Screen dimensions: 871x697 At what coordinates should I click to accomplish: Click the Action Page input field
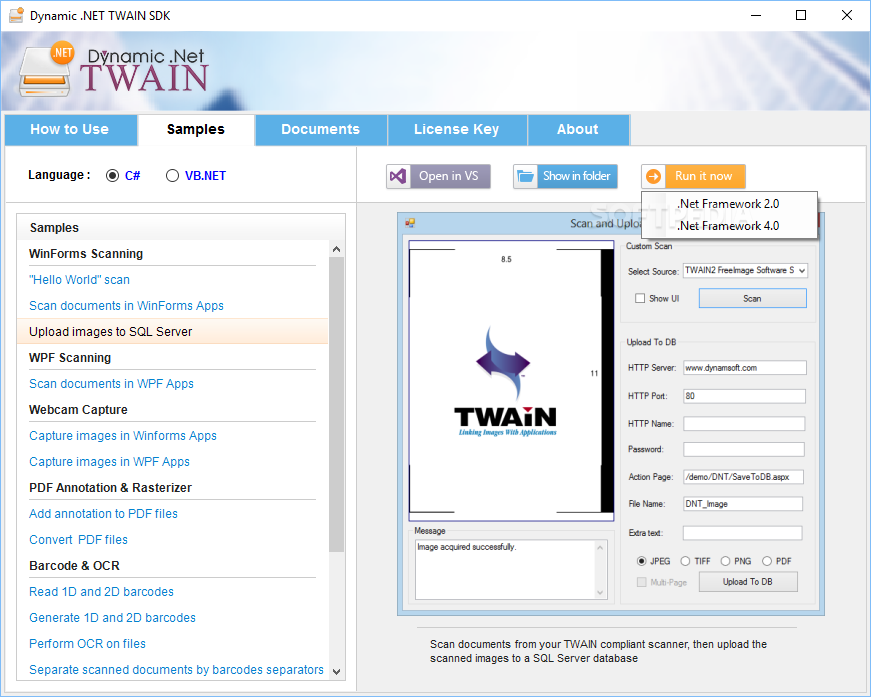(x=743, y=477)
